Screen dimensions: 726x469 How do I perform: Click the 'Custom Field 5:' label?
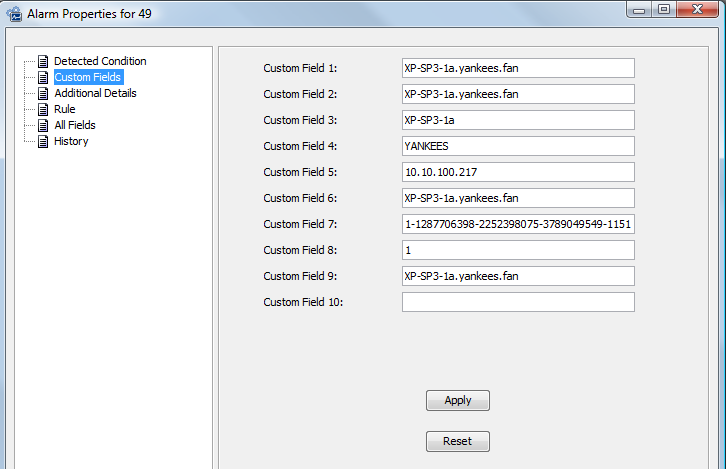300,172
